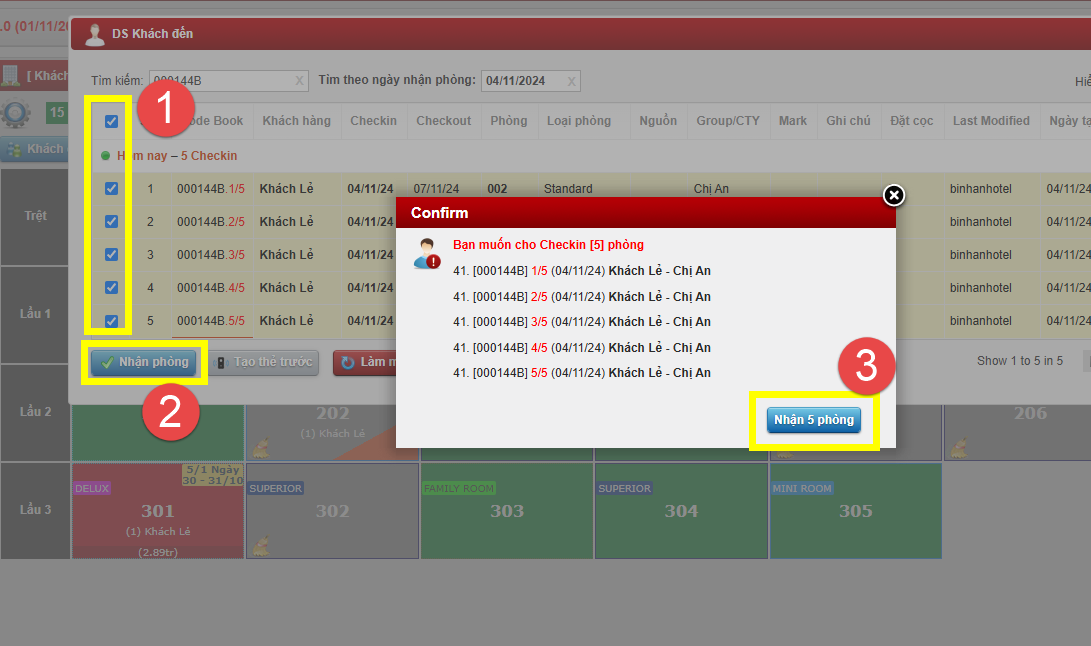The height and width of the screenshot is (646, 1091).
Task: Uncheck the checkbox for booking row 3
Action: (112, 254)
